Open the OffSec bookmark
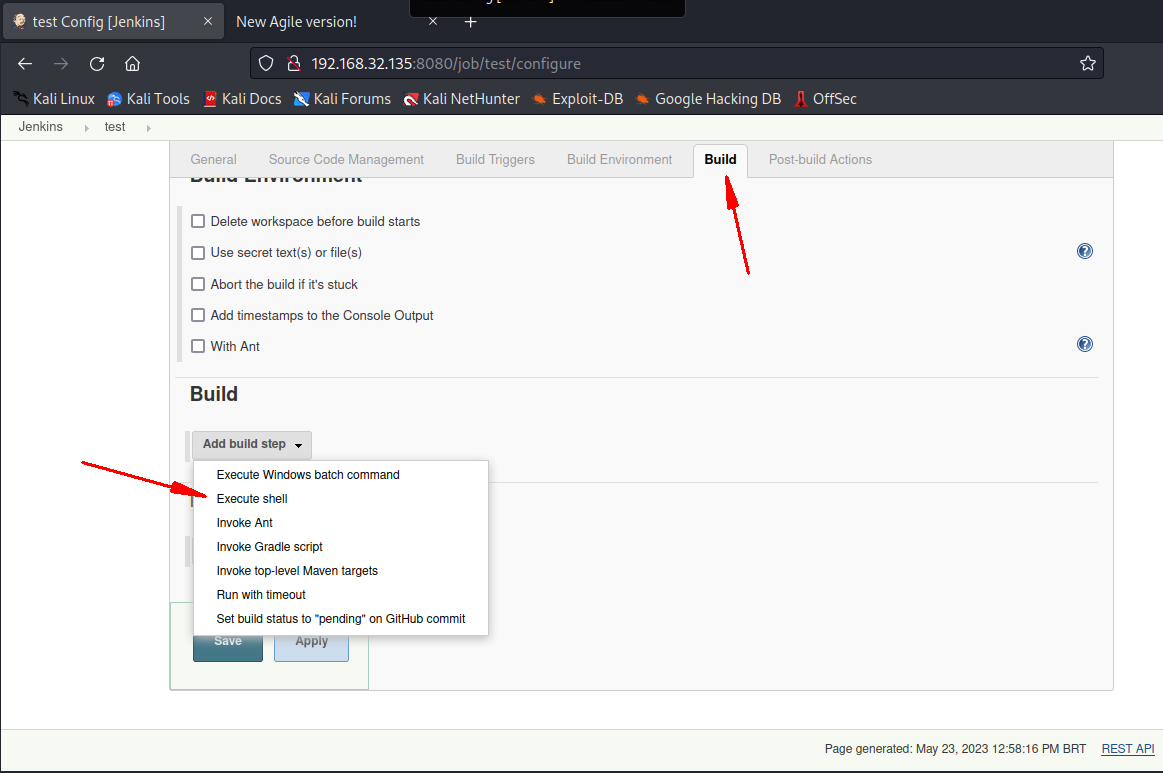The width and height of the screenshot is (1163, 773). (826, 99)
